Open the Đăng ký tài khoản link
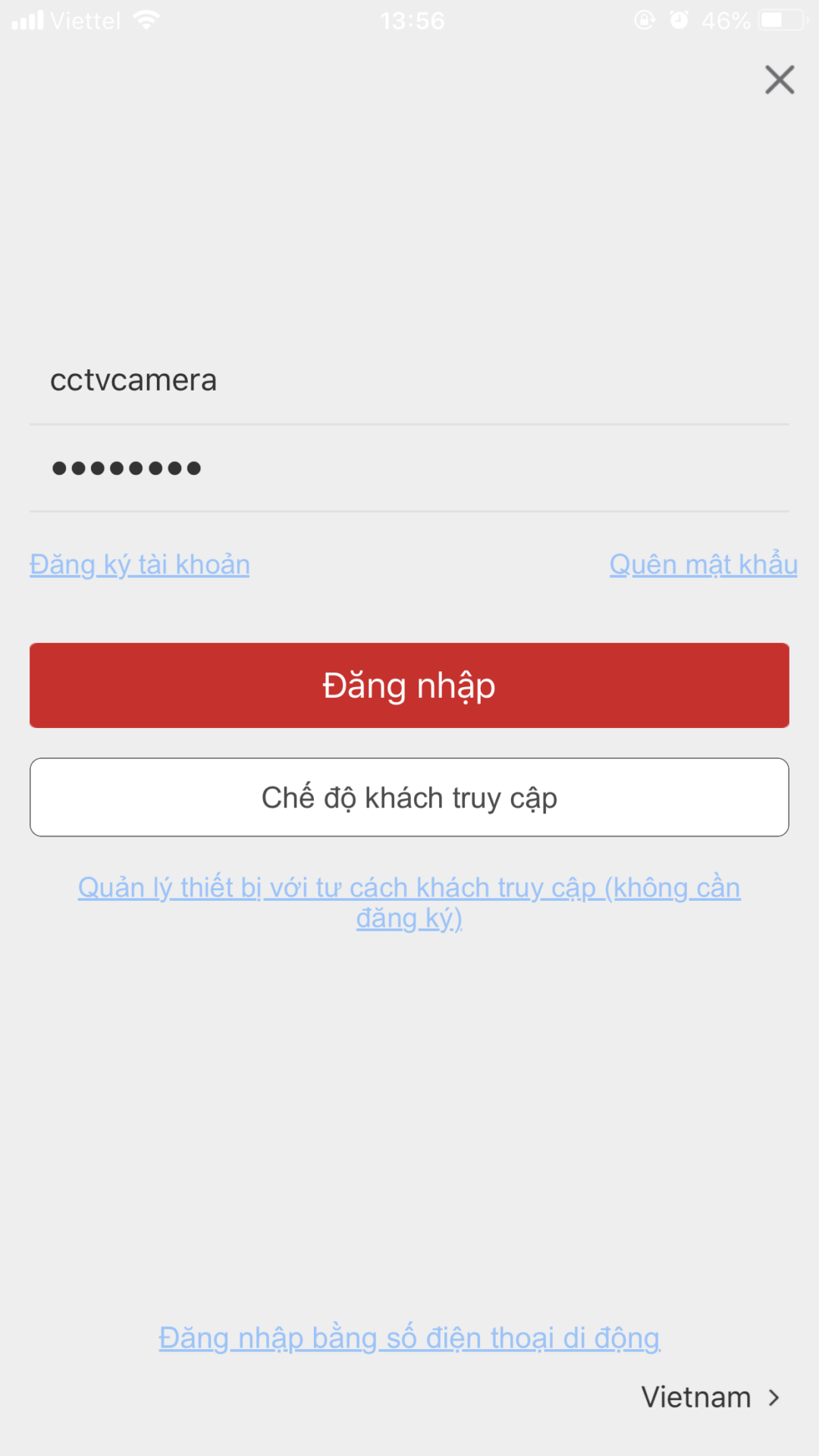819x1456 pixels. [x=140, y=565]
